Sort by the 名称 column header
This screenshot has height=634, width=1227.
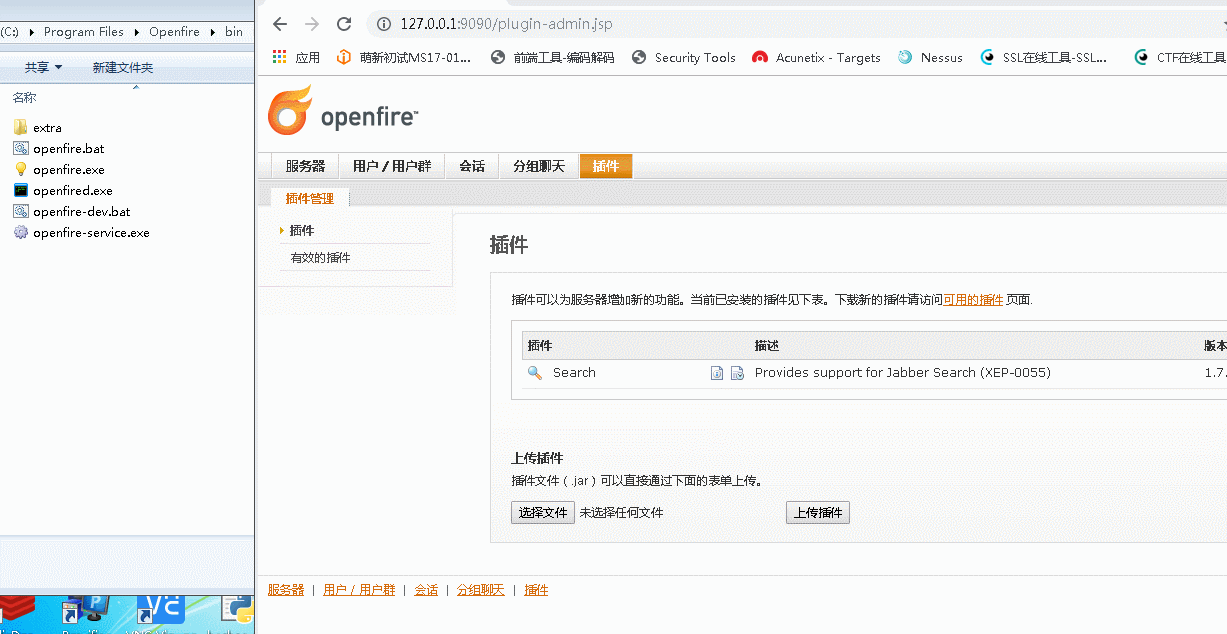click(24, 98)
